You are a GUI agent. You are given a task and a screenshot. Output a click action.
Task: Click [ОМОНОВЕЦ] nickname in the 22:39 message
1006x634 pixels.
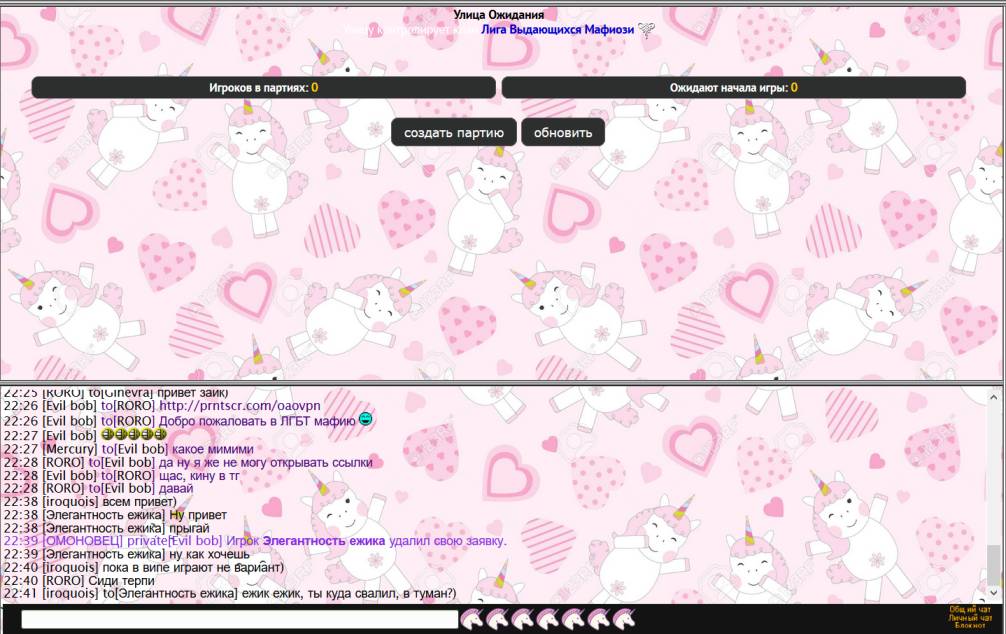(83, 541)
